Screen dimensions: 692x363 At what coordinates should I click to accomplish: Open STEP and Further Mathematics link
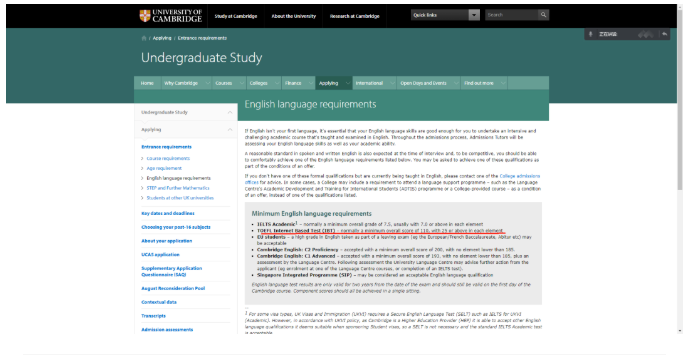pos(178,188)
